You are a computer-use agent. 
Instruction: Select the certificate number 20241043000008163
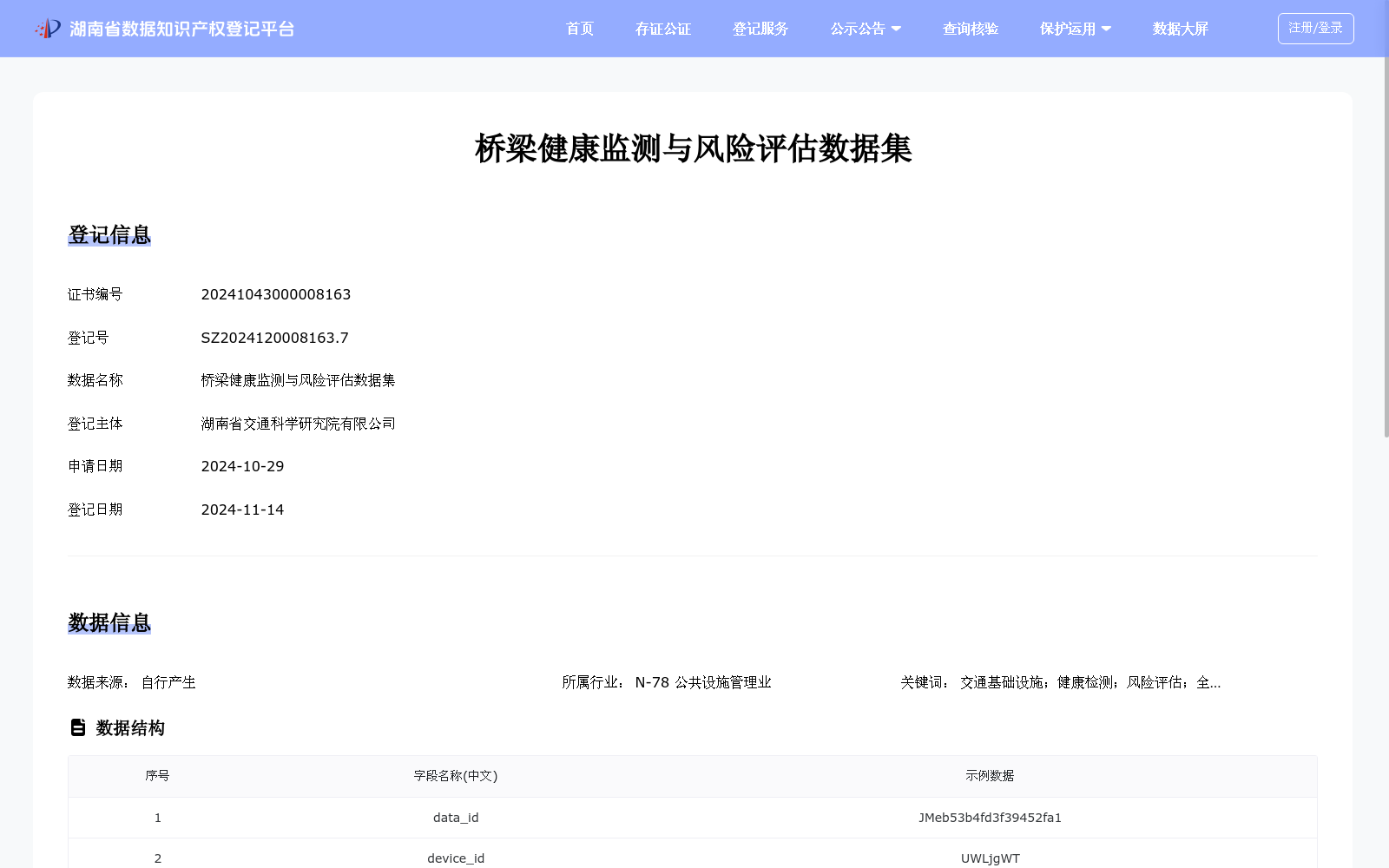coord(276,294)
